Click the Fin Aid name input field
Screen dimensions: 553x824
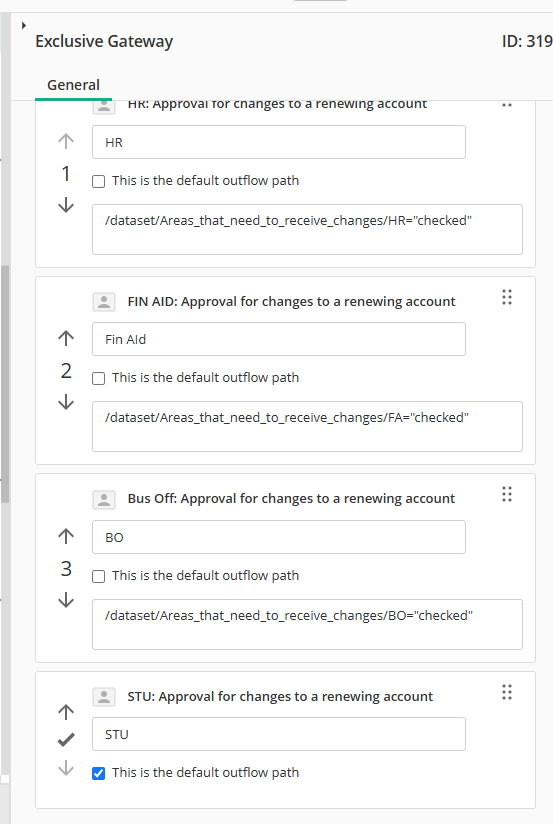pos(279,339)
